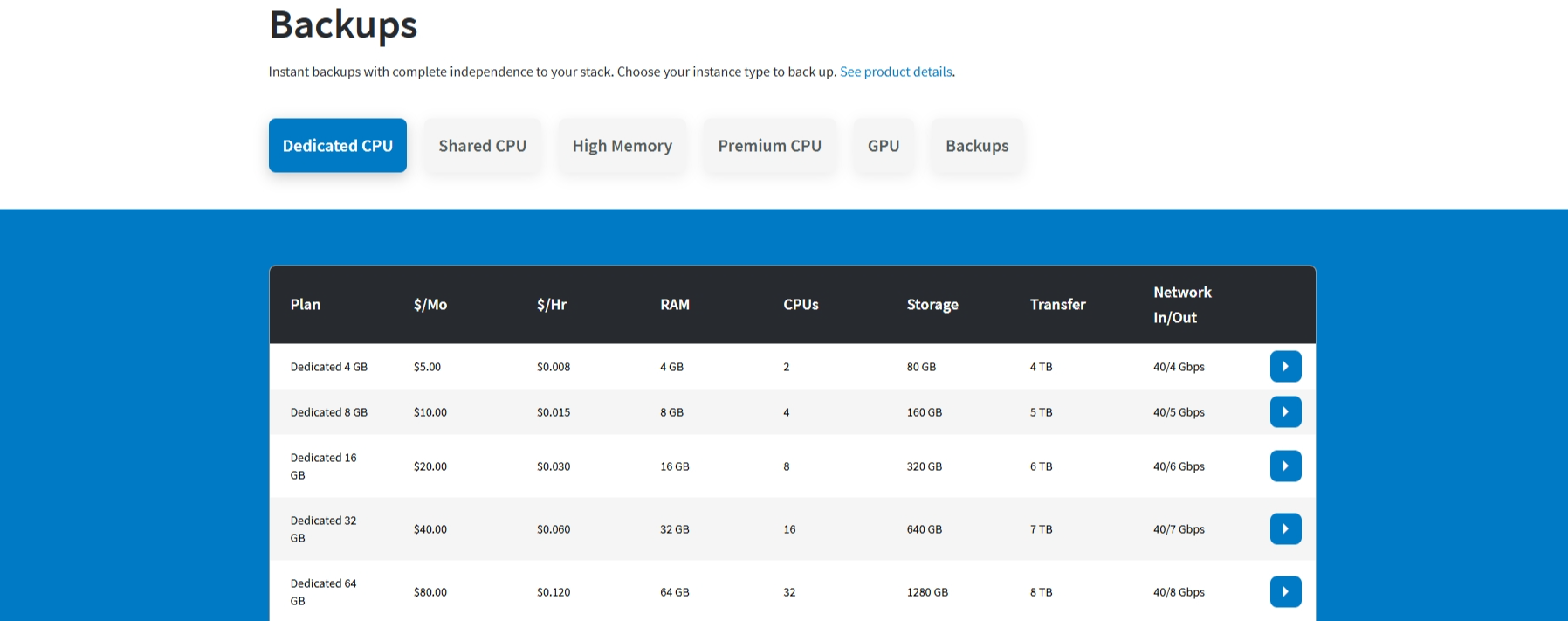Click the Transfer column header
The height and width of the screenshot is (621, 1568).
(x=1058, y=305)
